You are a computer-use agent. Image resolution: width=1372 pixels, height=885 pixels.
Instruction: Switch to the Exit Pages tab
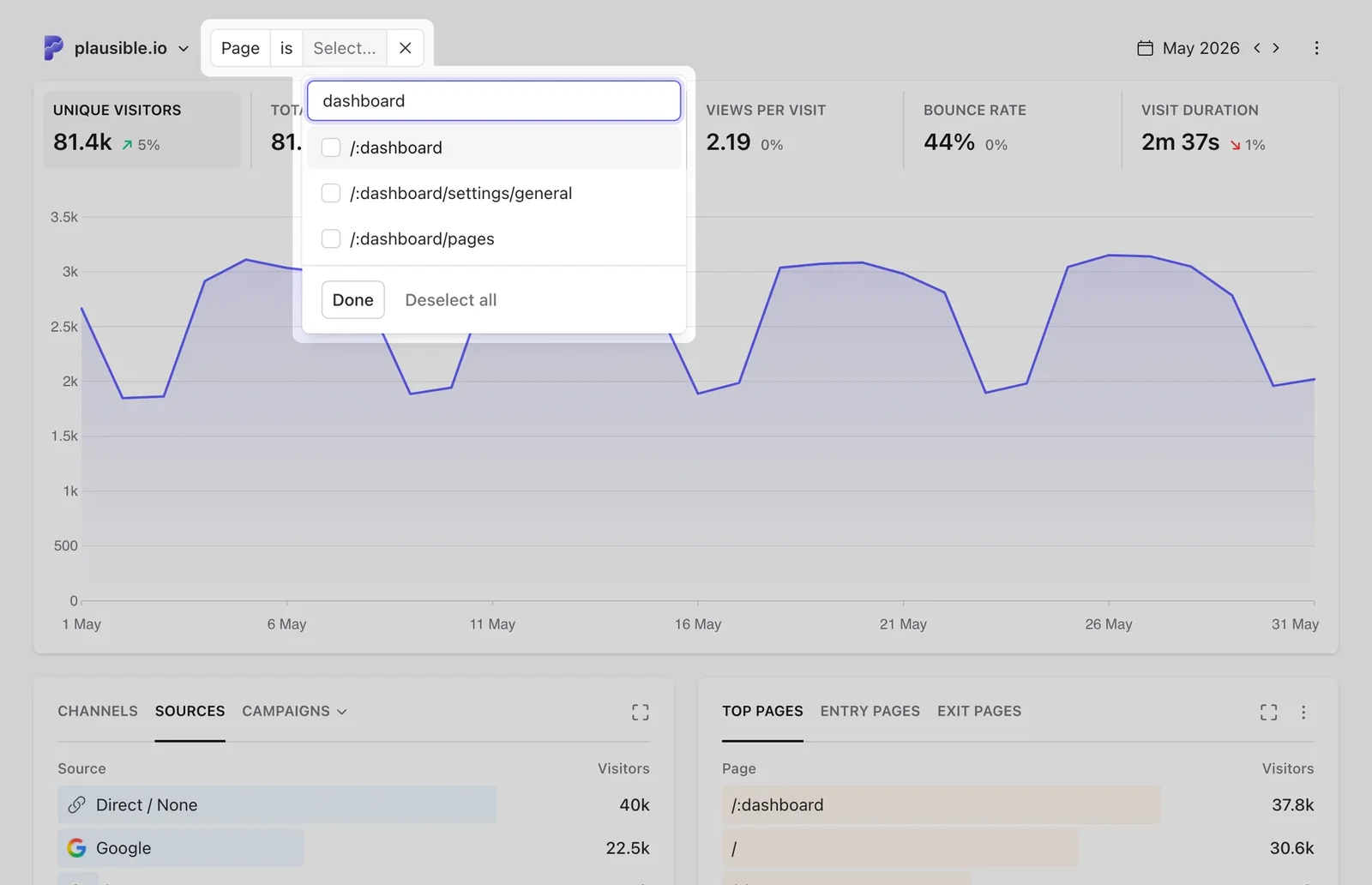point(979,711)
